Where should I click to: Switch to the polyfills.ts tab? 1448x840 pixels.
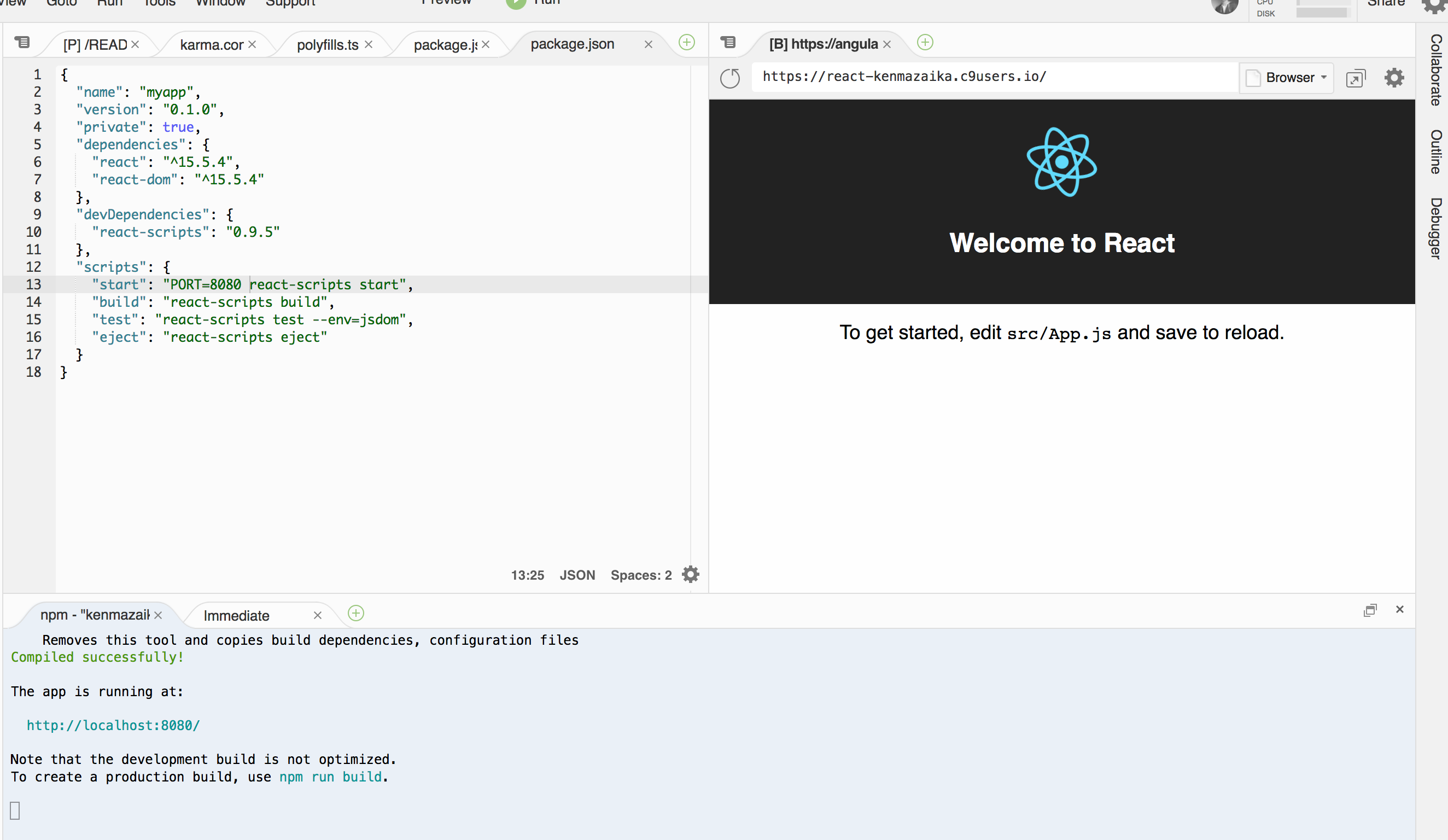click(327, 45)
